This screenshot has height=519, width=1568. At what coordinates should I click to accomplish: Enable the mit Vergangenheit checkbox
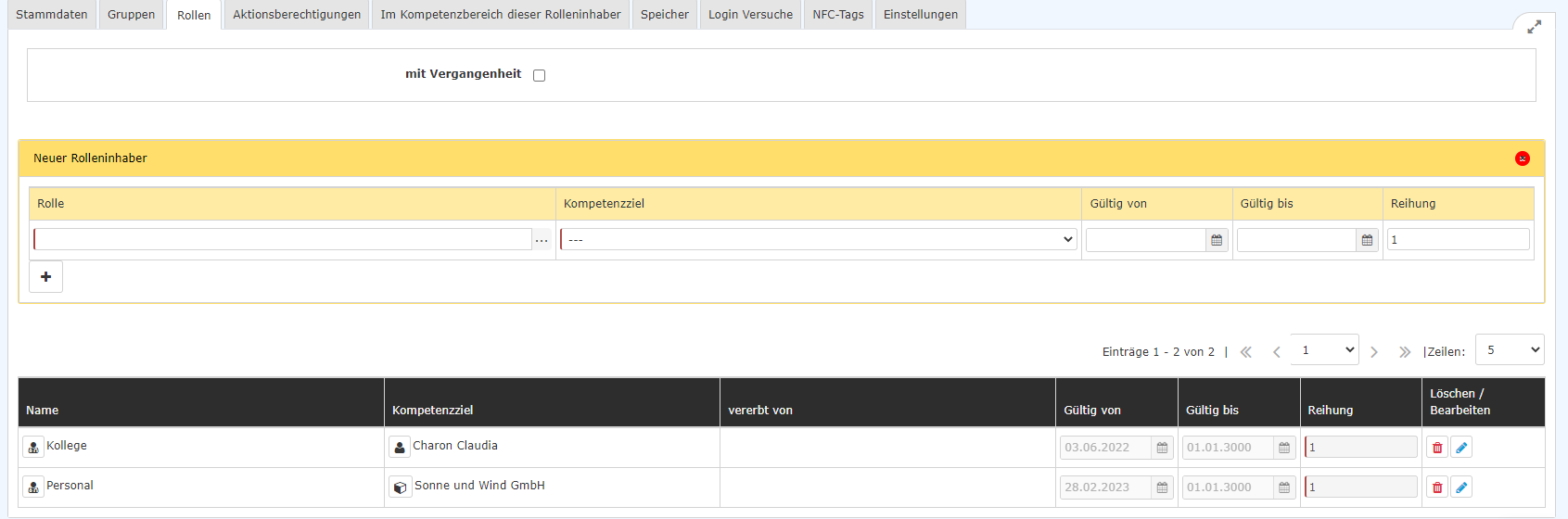click(540, 75)
